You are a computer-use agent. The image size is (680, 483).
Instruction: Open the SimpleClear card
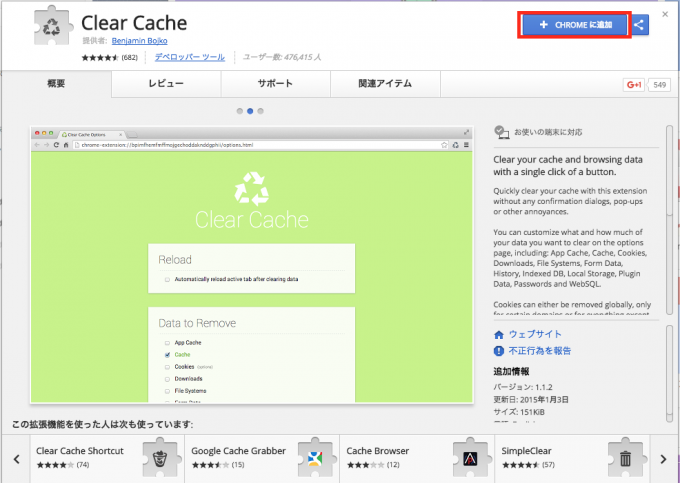click(572, 459)
